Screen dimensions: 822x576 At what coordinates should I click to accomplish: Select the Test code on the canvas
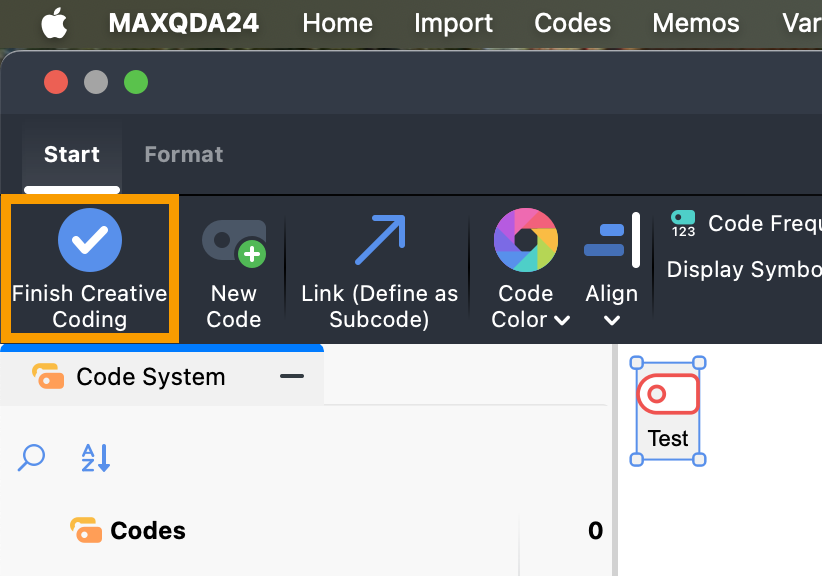click(x=668, y=411)
